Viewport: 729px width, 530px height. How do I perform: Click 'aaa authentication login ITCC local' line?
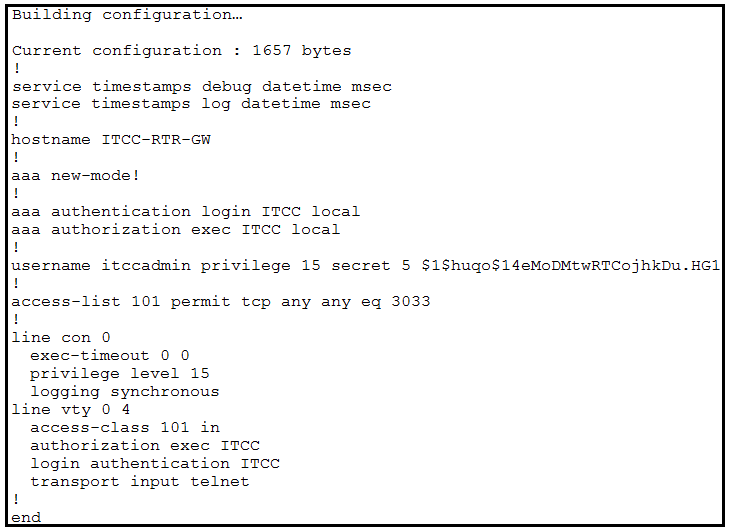point(186,212)
